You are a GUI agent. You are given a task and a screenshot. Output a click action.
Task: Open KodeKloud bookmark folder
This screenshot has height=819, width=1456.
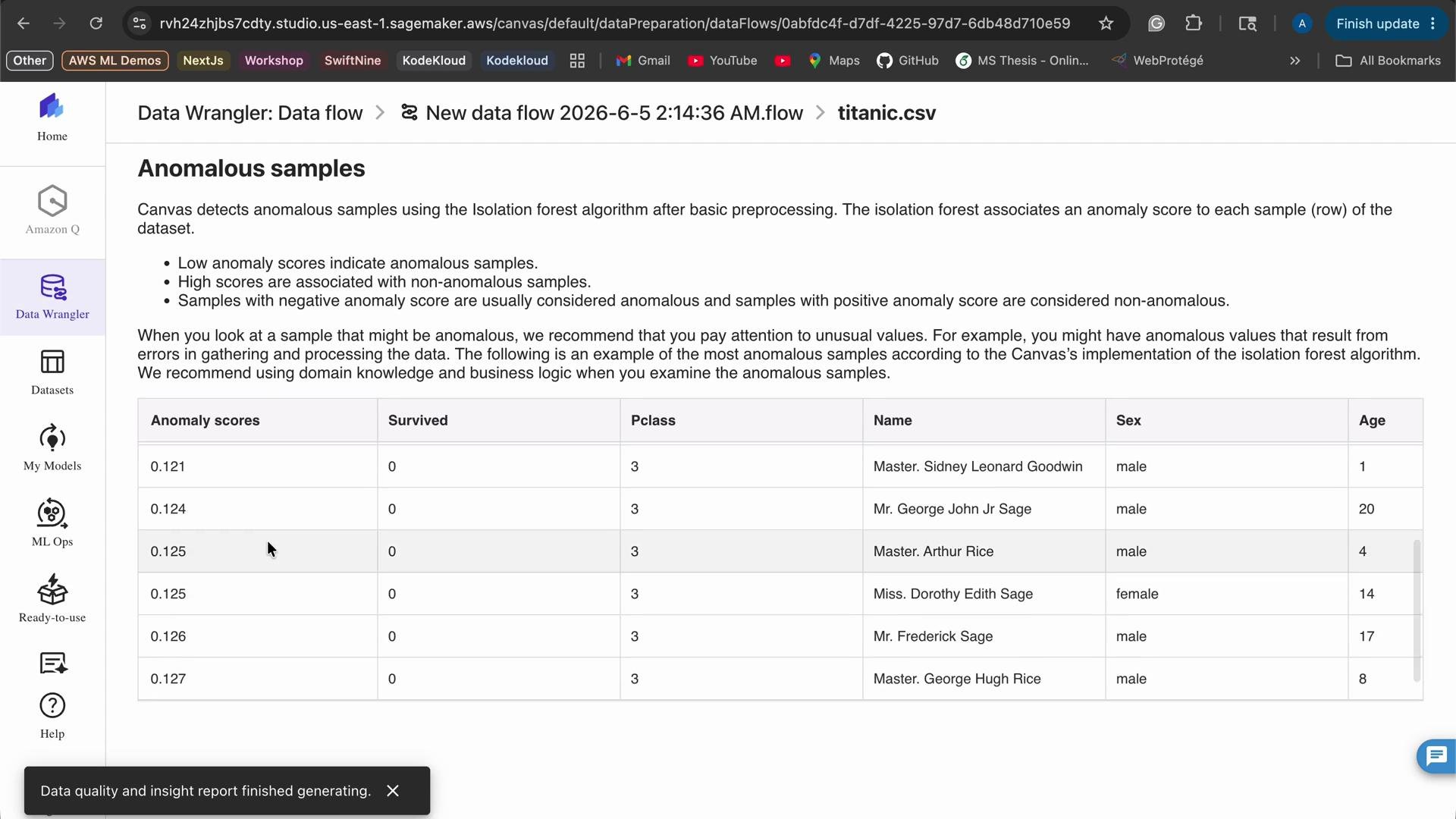[x=434, y=61]
